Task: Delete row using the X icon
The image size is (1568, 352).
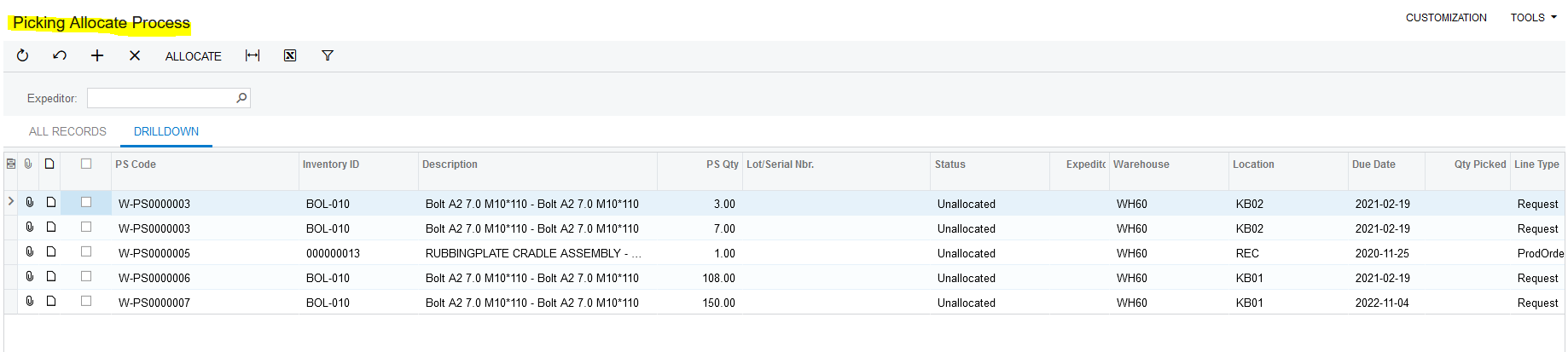Action: pyautogui.click(x=135, y=55)
